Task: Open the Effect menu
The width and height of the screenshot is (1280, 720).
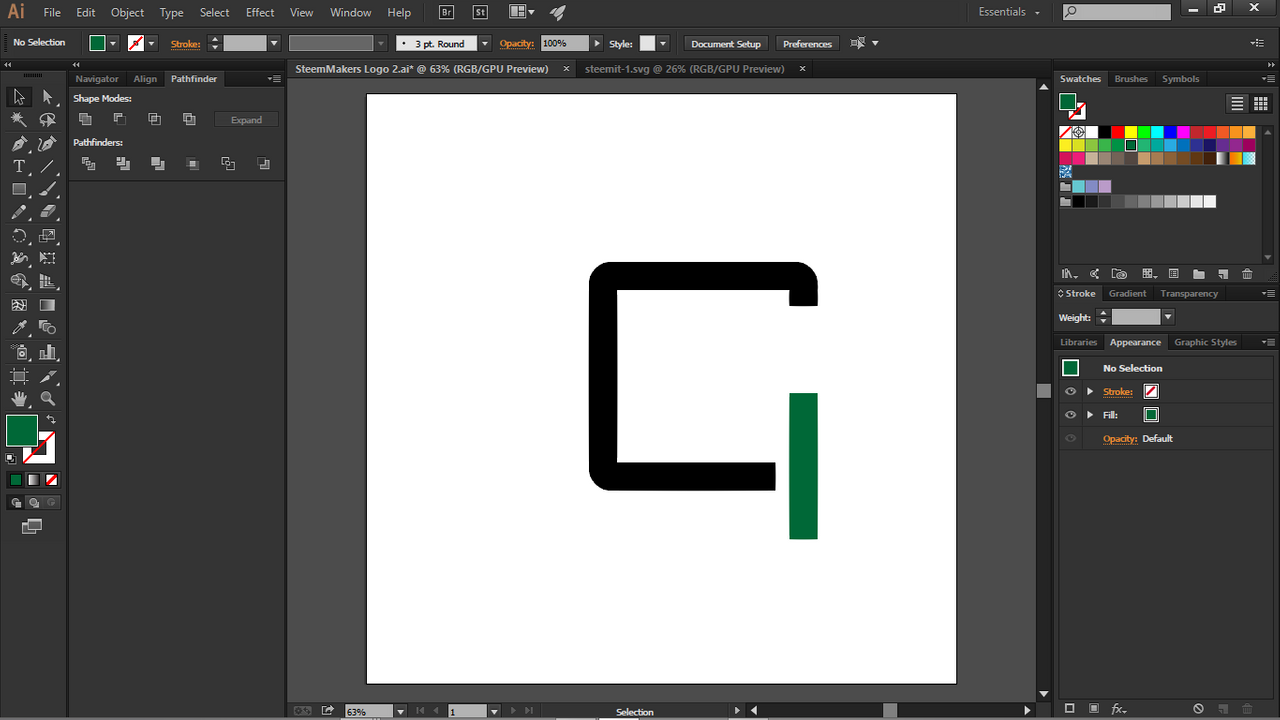Action: 260,12
